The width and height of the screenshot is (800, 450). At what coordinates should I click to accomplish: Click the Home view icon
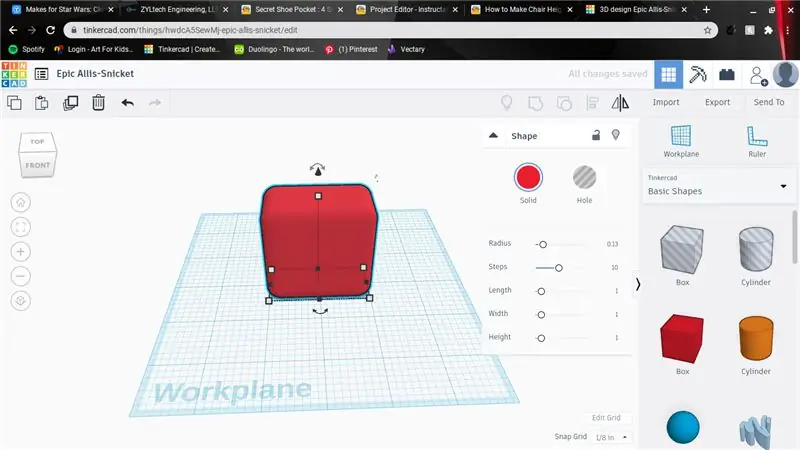(20, 202)
